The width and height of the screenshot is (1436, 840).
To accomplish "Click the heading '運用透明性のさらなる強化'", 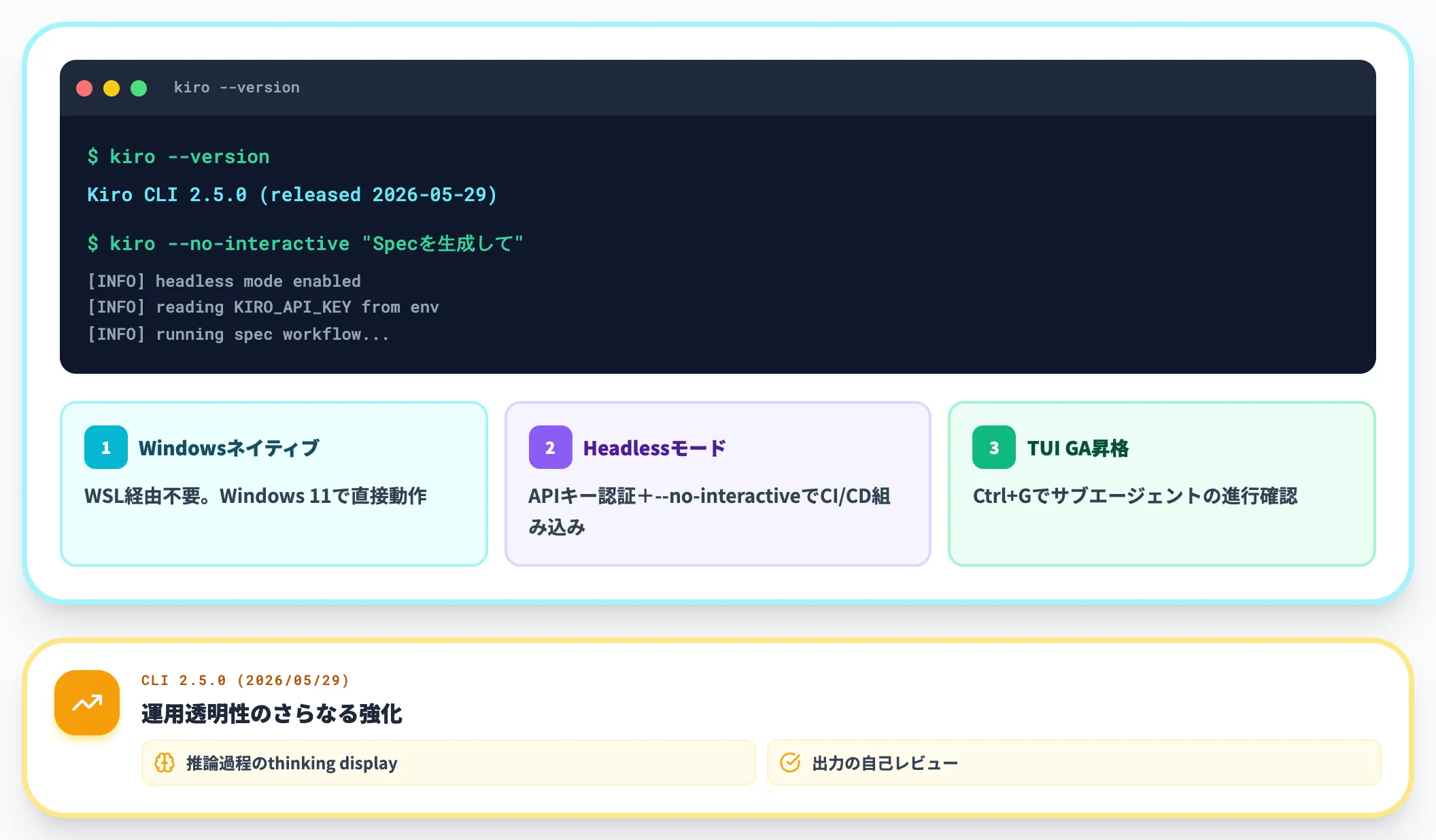I will [272, 714].
